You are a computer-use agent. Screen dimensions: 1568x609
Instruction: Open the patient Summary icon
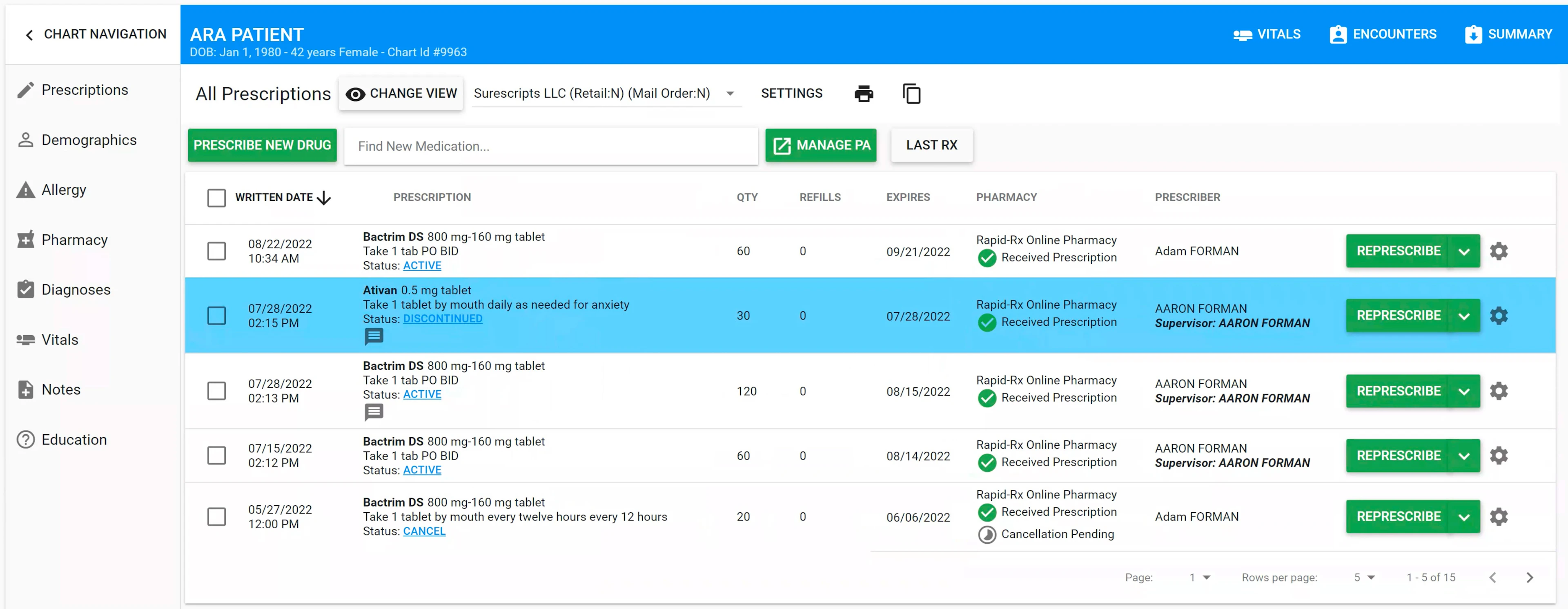coord(1473,34)
